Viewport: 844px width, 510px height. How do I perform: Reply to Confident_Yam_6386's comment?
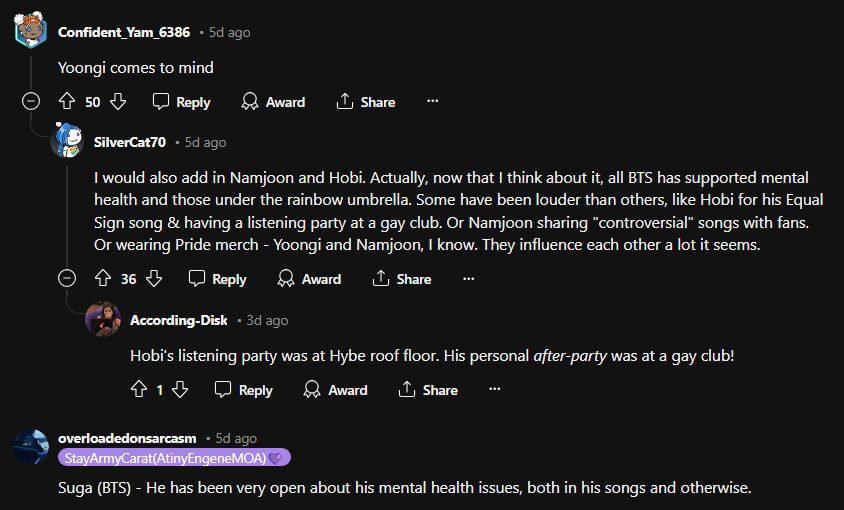click(181, 102)
